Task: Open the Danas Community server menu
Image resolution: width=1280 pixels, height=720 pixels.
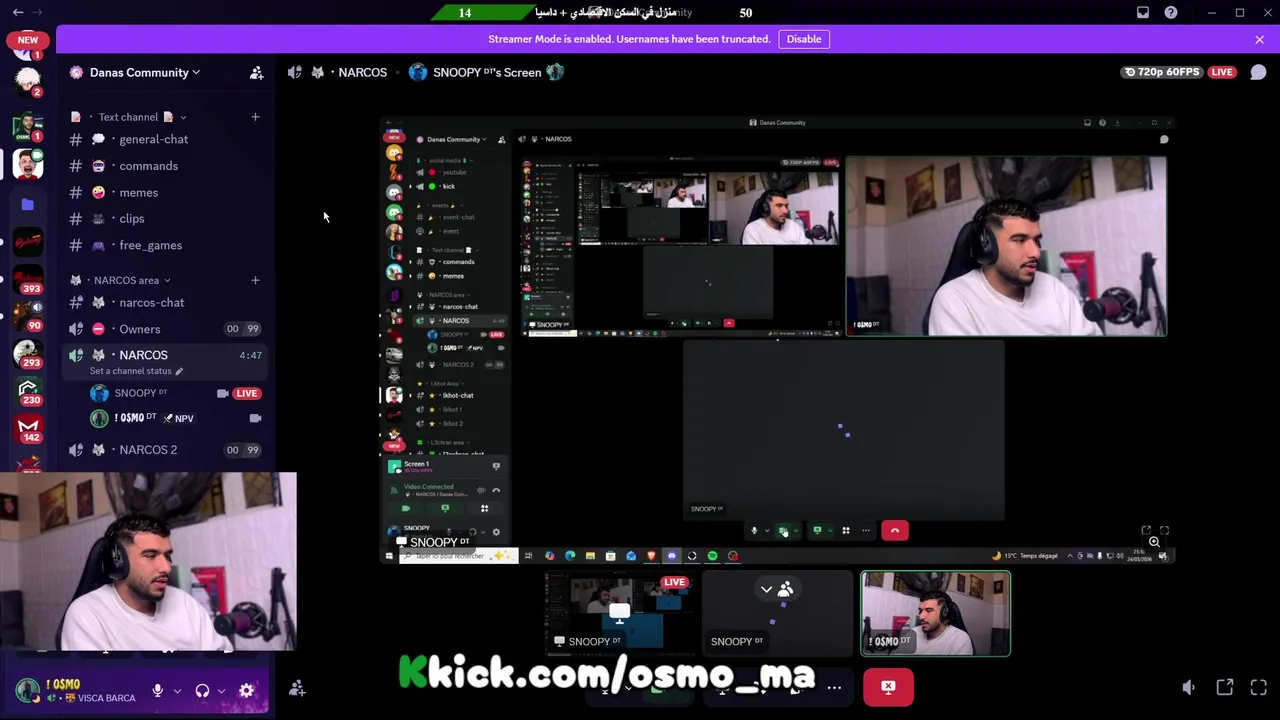Action: pos(144,72)
